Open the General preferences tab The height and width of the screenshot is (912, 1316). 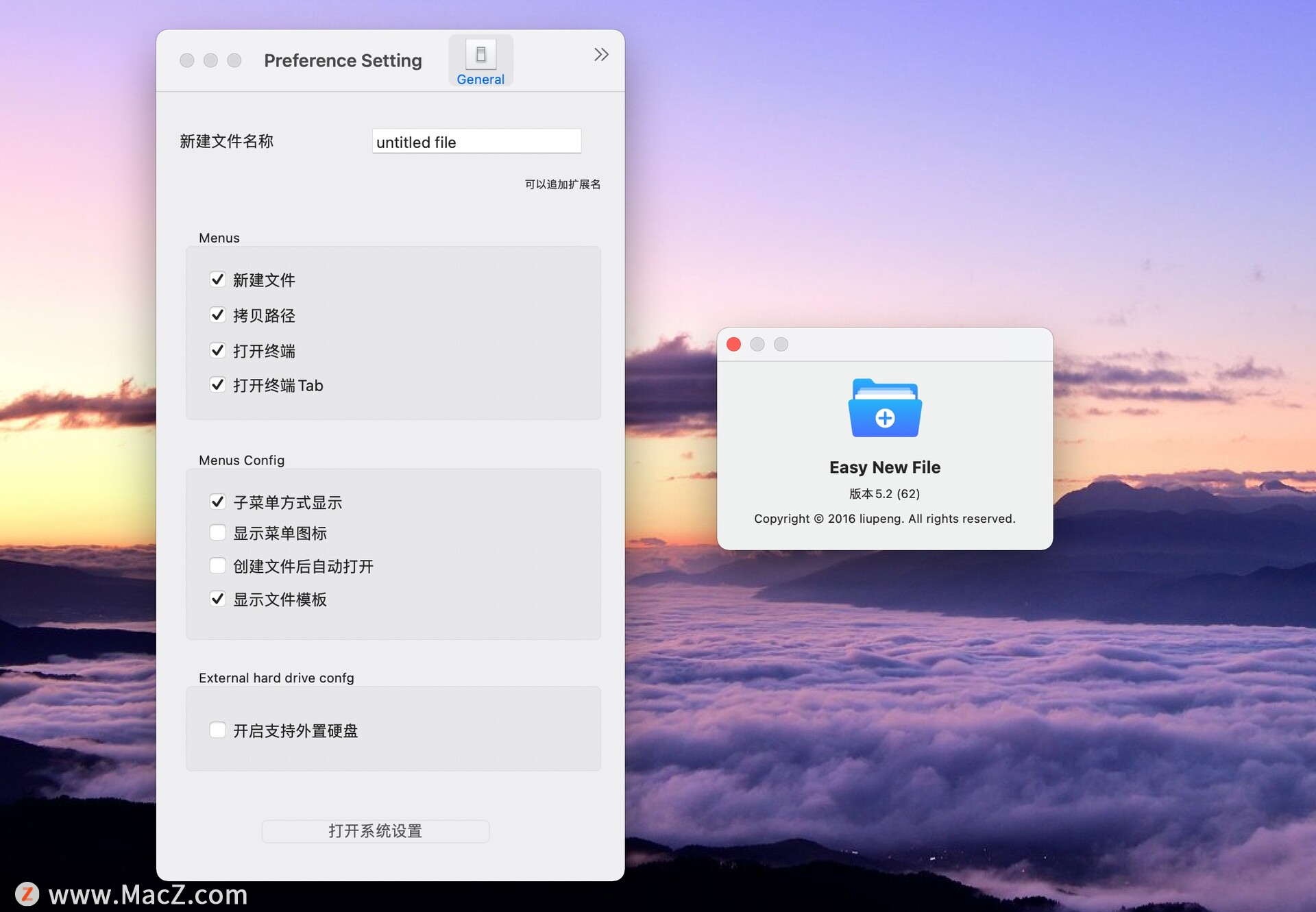coord(480,62)
